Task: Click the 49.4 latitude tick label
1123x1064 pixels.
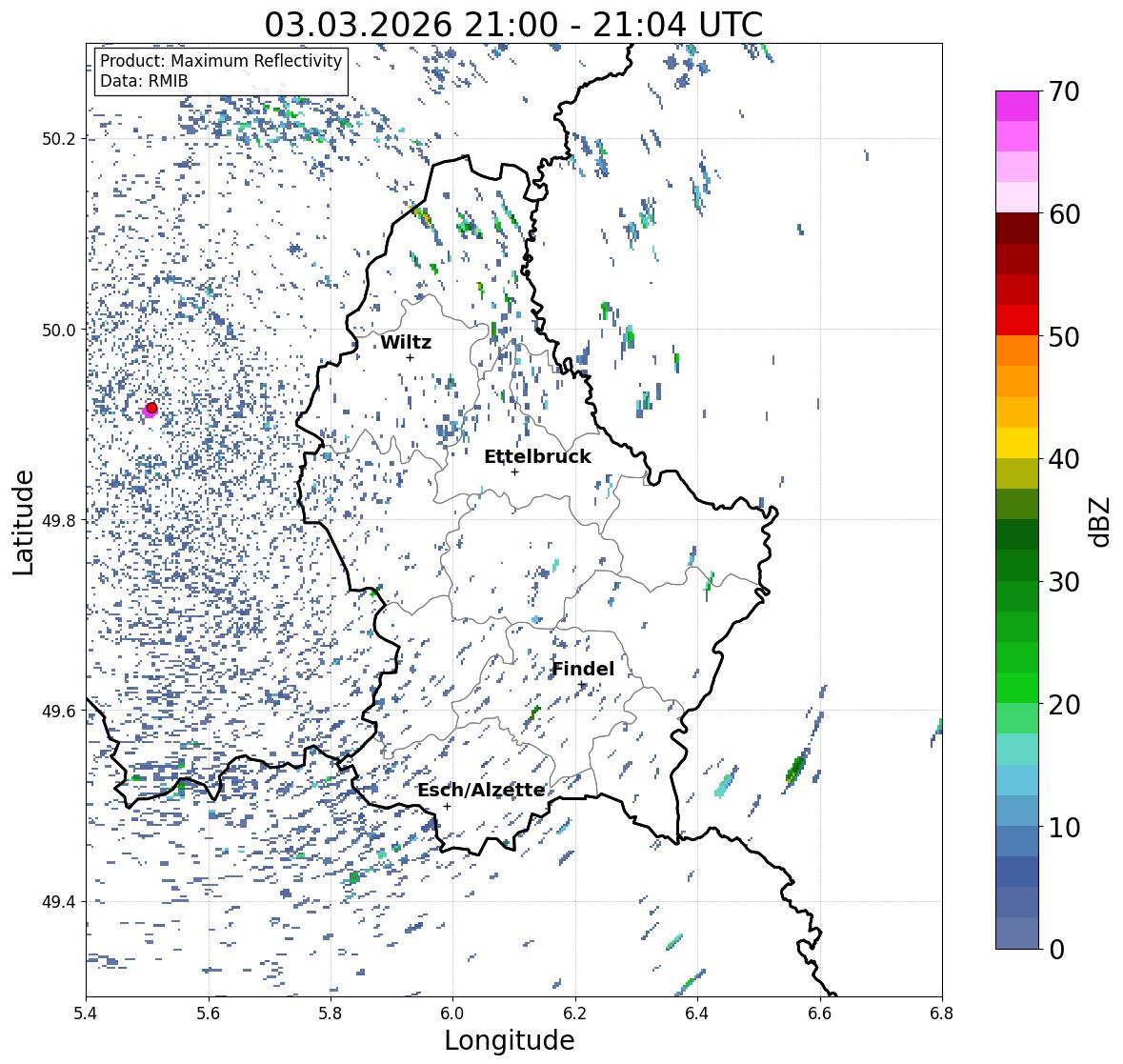Action: click(59, 902)
